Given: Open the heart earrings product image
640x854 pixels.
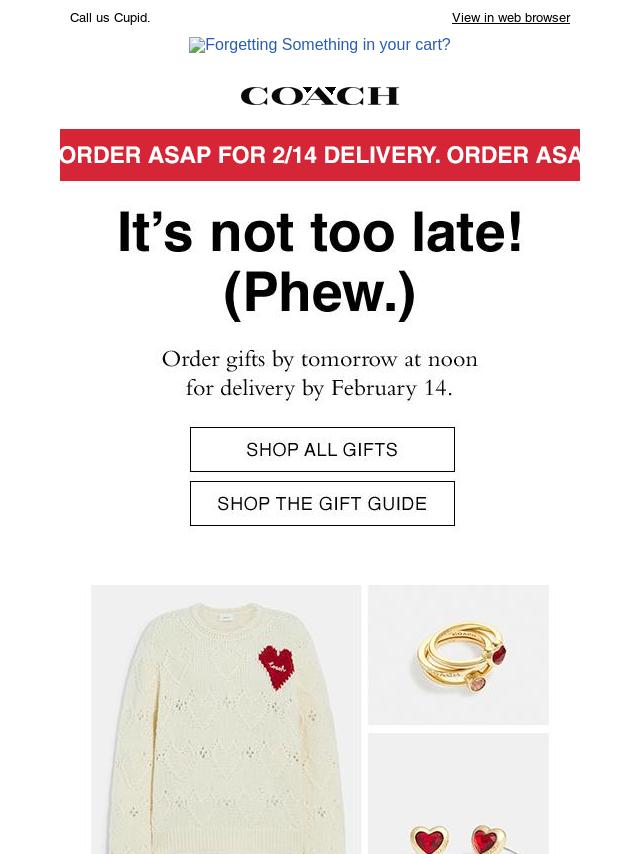Looking at the screenshot, I should point(458,793).
